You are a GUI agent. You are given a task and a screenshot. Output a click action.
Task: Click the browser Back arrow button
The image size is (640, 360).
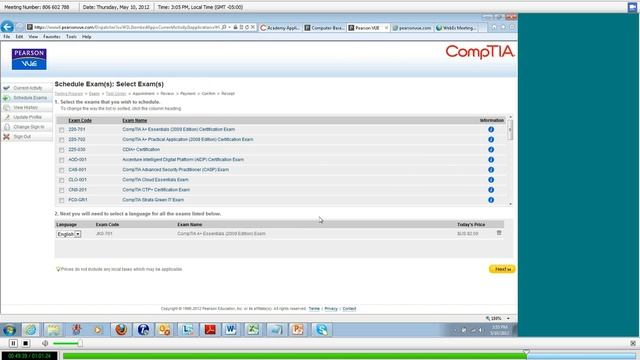click(x=7, y=27)
